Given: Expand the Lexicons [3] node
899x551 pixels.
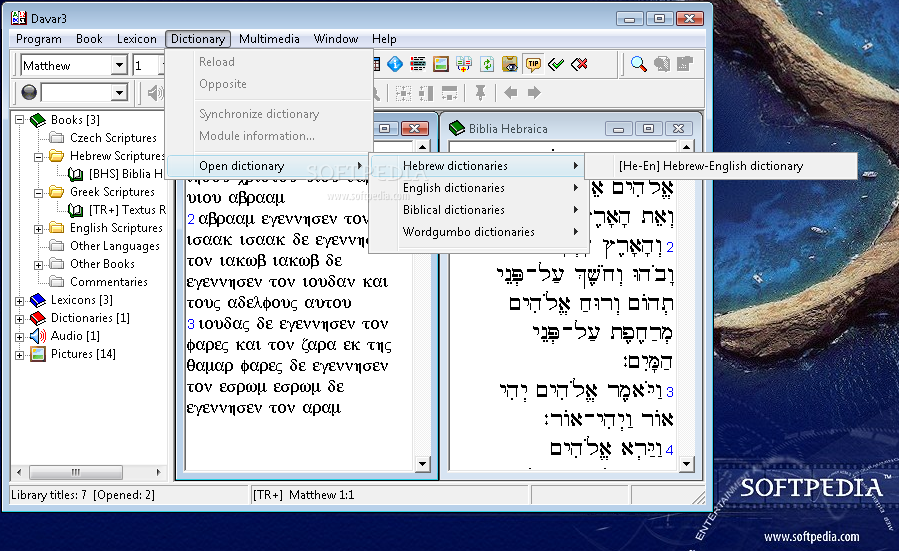Looking at the screenshot, I should click(x=19, y=301).
